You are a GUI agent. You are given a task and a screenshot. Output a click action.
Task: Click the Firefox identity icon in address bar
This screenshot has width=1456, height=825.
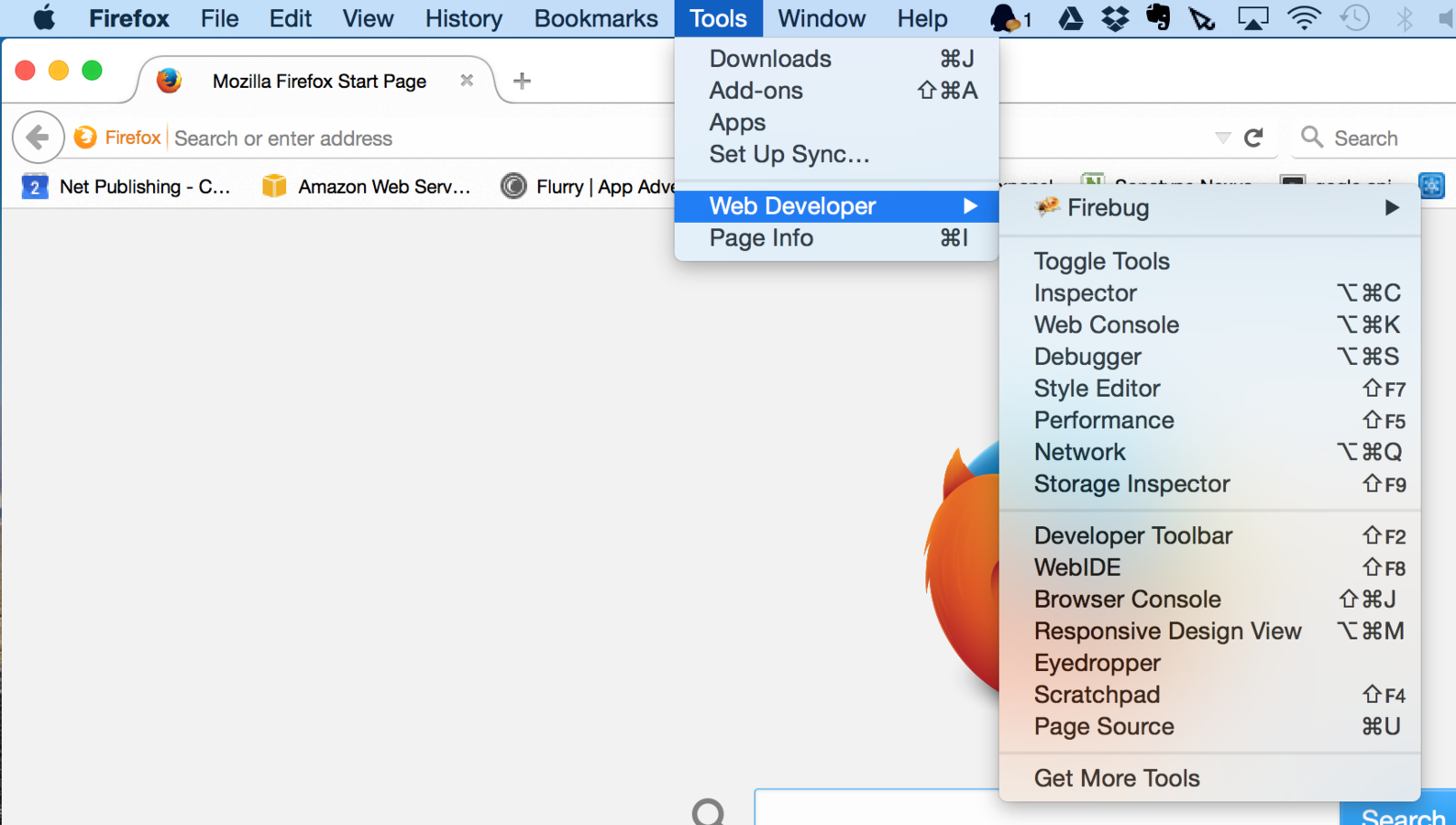click(85, 137)
